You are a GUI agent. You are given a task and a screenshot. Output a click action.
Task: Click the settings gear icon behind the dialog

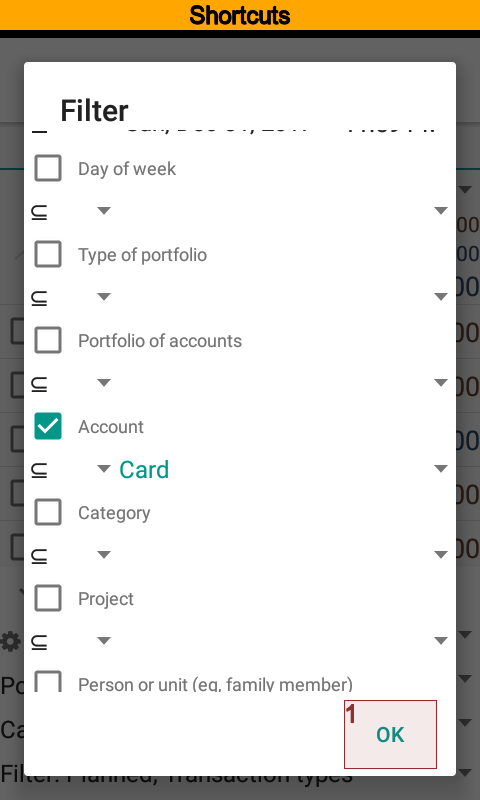tap(10, 641)
